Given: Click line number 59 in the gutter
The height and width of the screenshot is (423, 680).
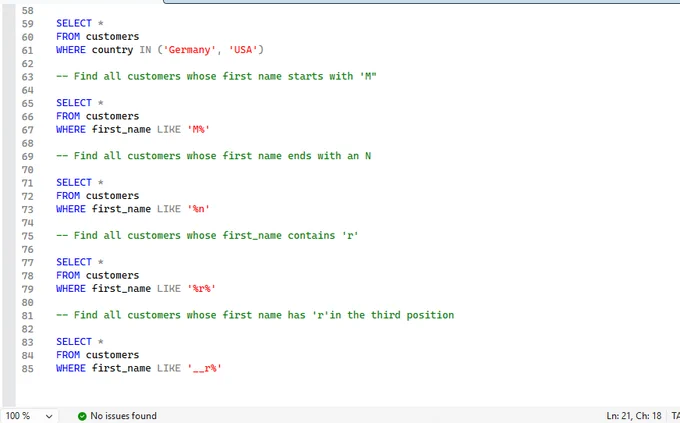Looking at the screenshot, I should click(x=27, y=24).
